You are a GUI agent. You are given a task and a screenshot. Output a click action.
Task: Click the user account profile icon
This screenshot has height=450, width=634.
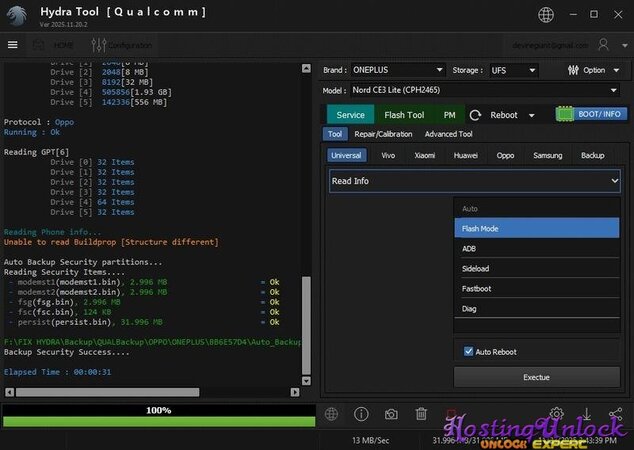click(603, 45)
